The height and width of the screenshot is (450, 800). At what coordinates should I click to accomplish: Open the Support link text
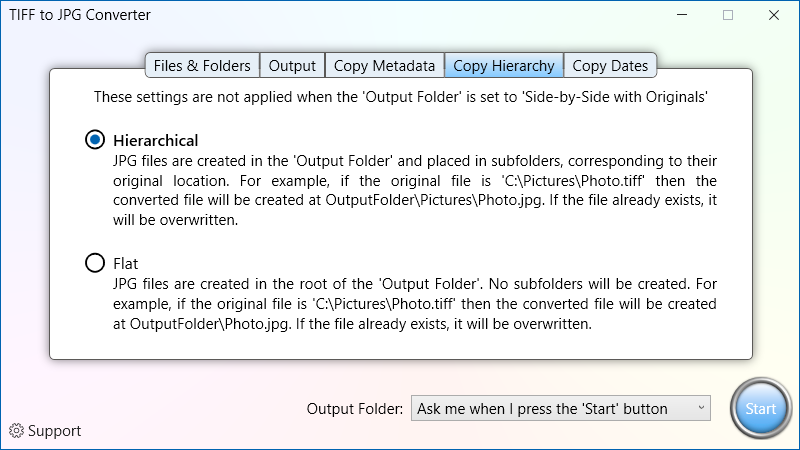pos(55,431)
